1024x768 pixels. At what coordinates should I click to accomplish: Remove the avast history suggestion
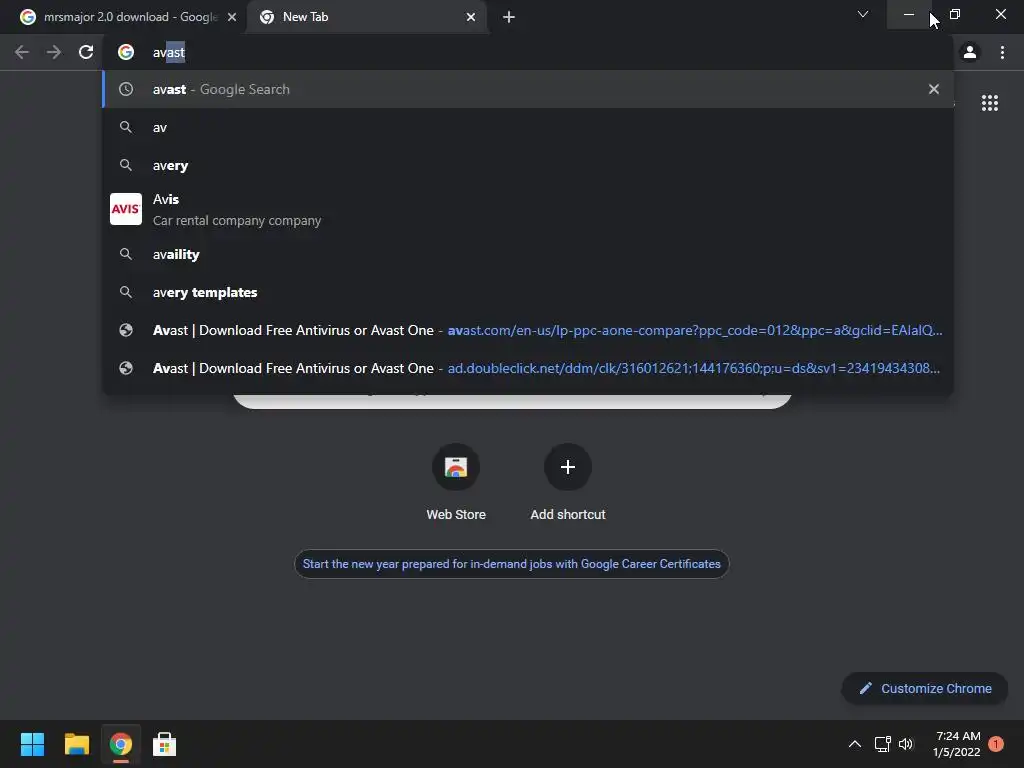[934, 89]
